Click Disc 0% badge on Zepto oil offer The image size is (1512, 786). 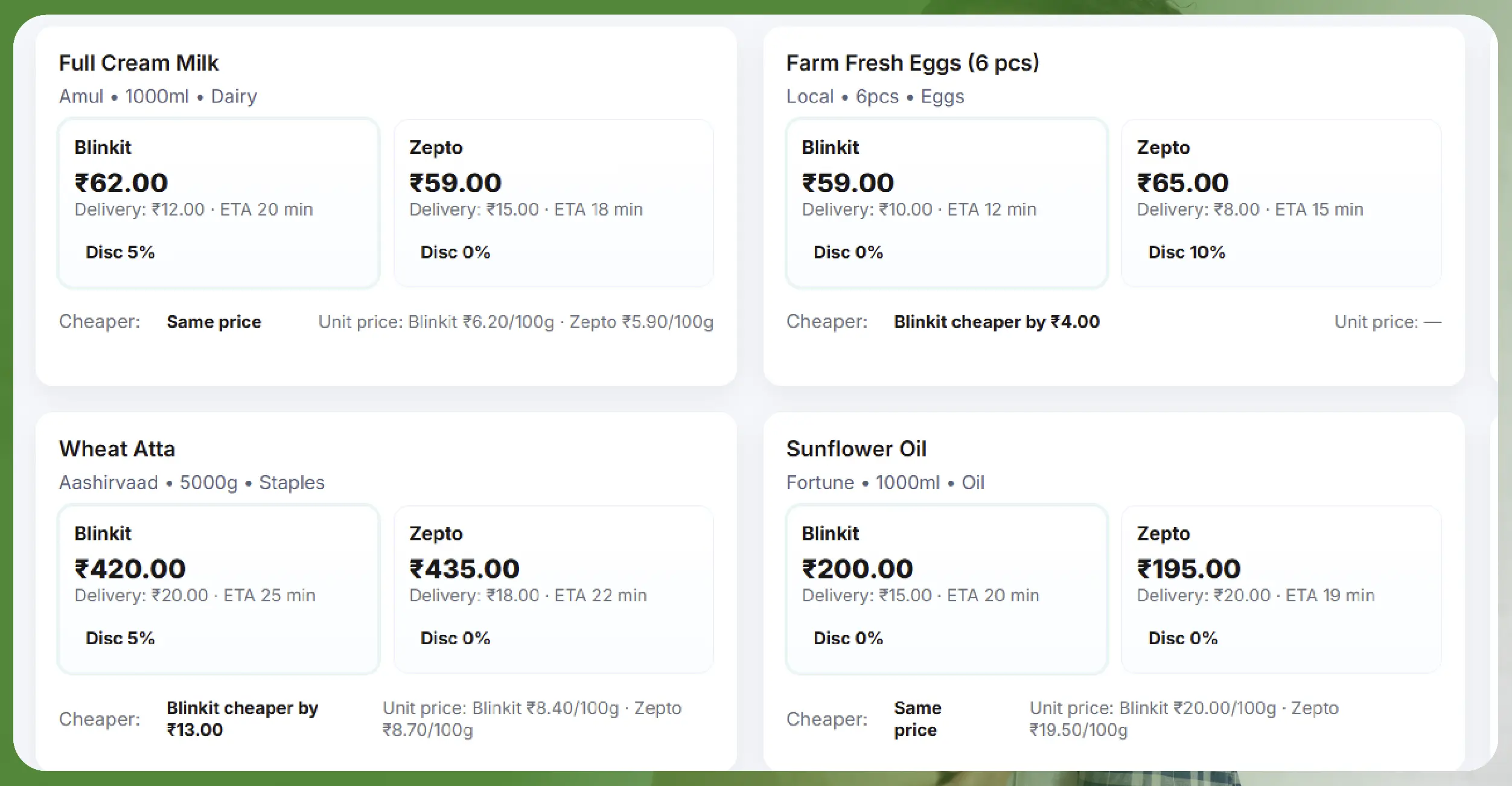click(x=1182, y=638)
